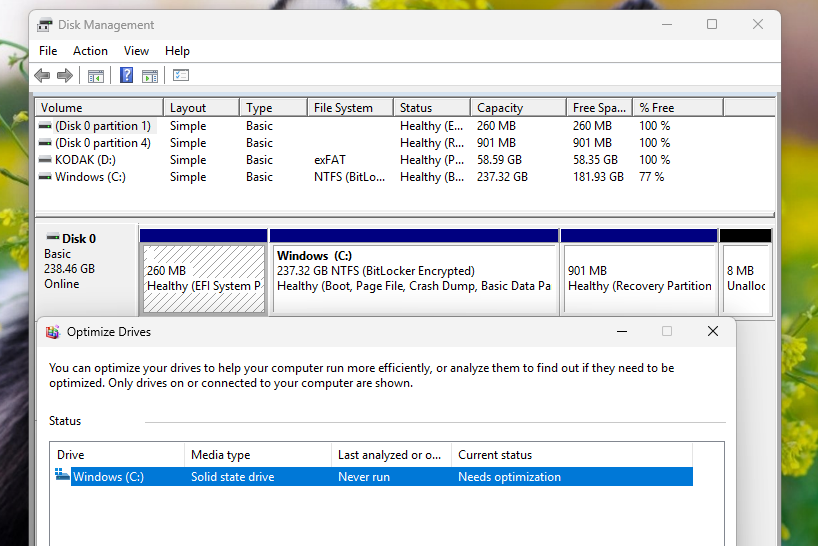818x546 pixels.
Task: Open the Help menu
Action: point(177,51)
